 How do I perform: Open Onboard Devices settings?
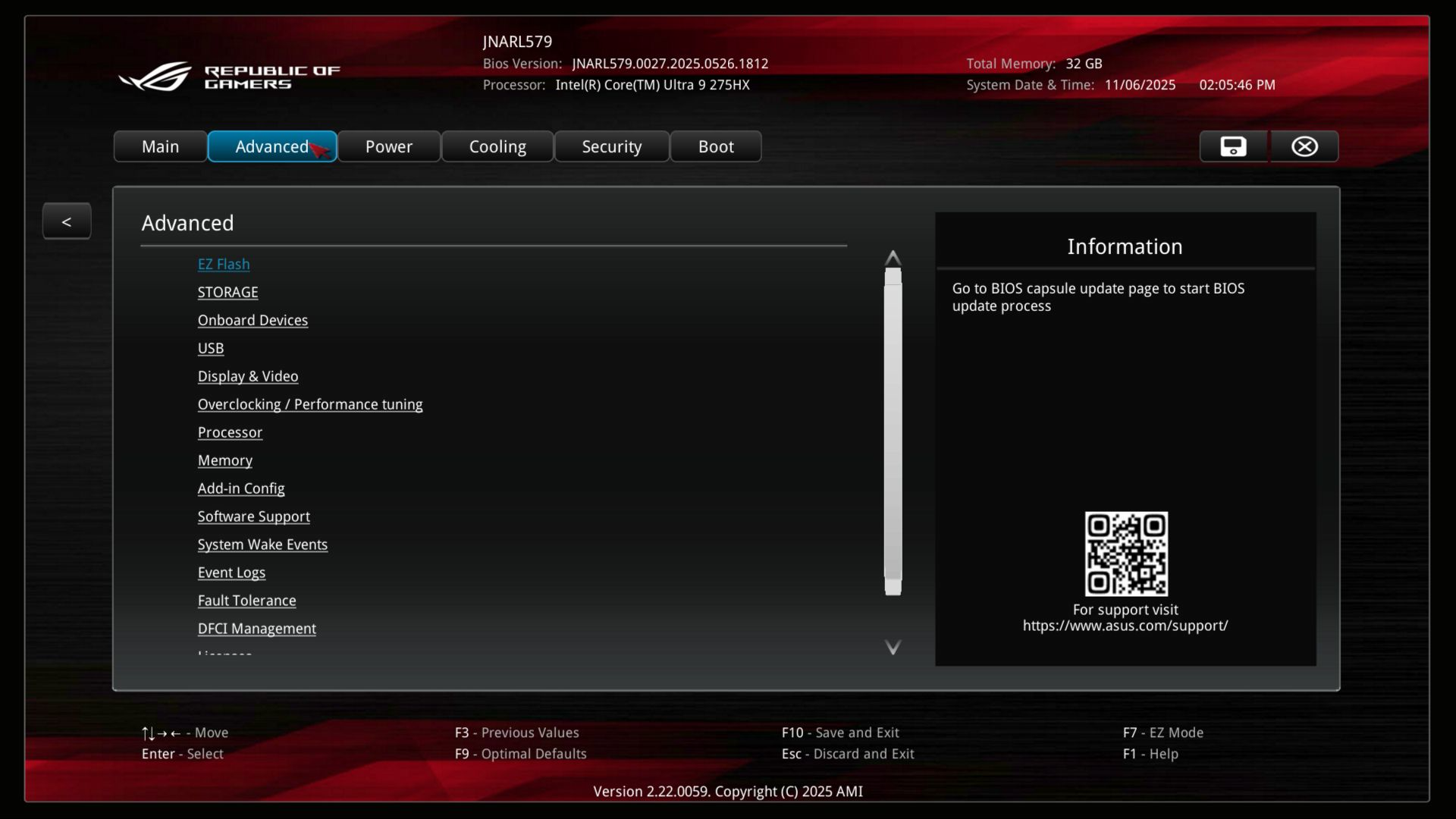pos(253,320)
